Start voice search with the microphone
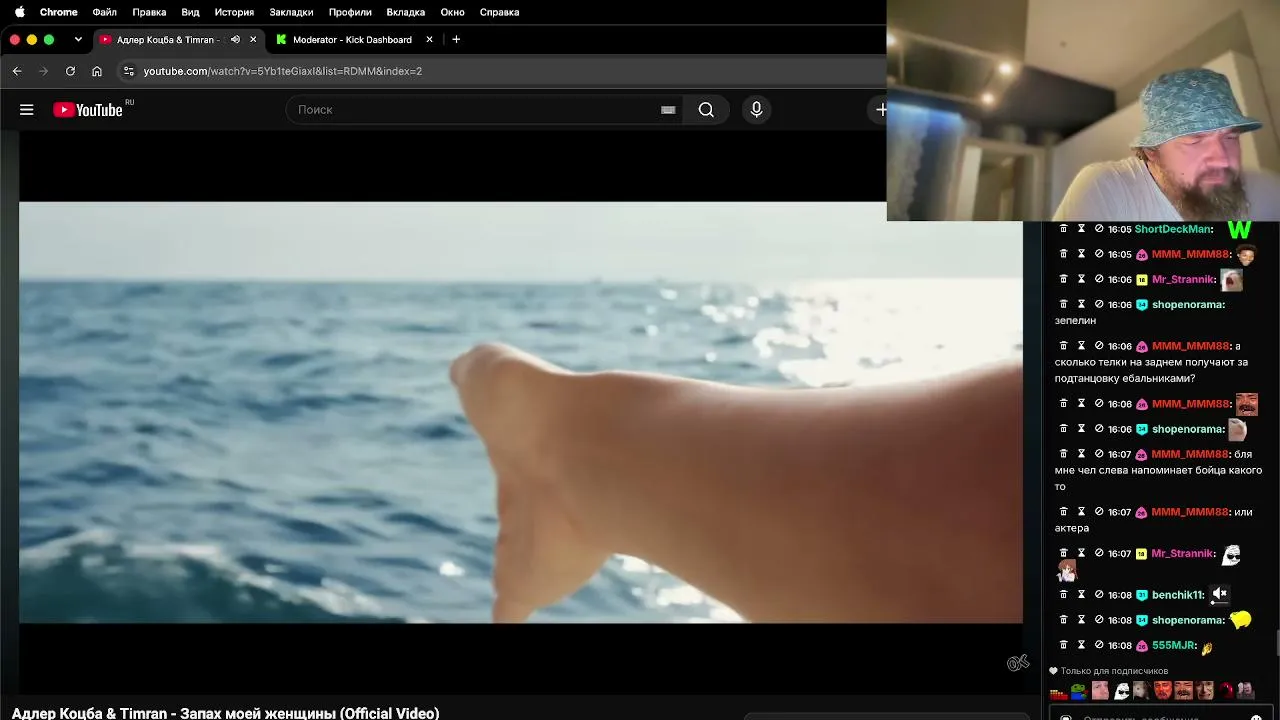Viewport: 1280px width, 720px height. (x=756, y=110)
